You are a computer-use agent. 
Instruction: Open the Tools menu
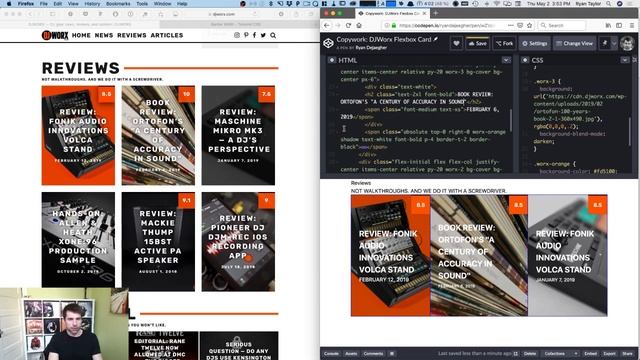pos(142,4)
